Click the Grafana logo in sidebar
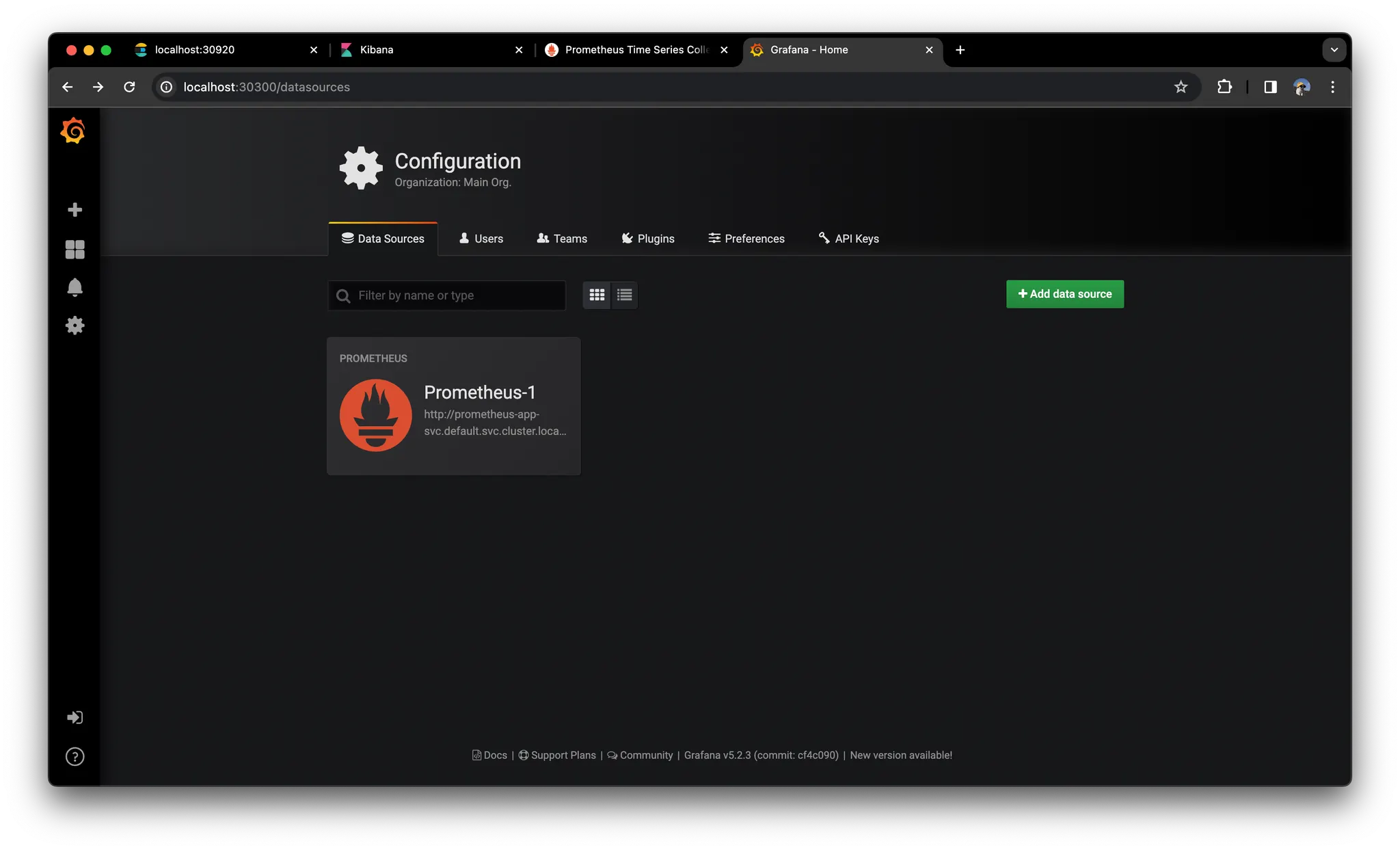This screenshot has height=850, width=1400. click(x=73, y=131)
